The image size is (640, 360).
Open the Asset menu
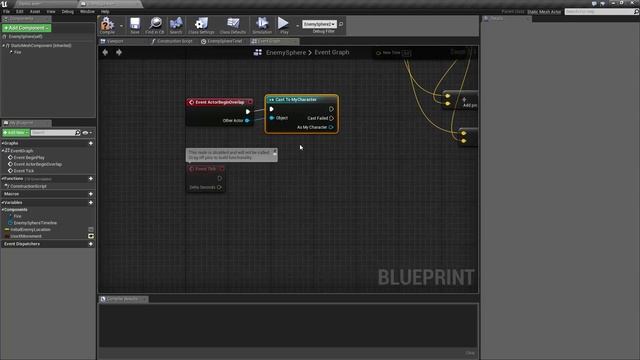point(35,11)
